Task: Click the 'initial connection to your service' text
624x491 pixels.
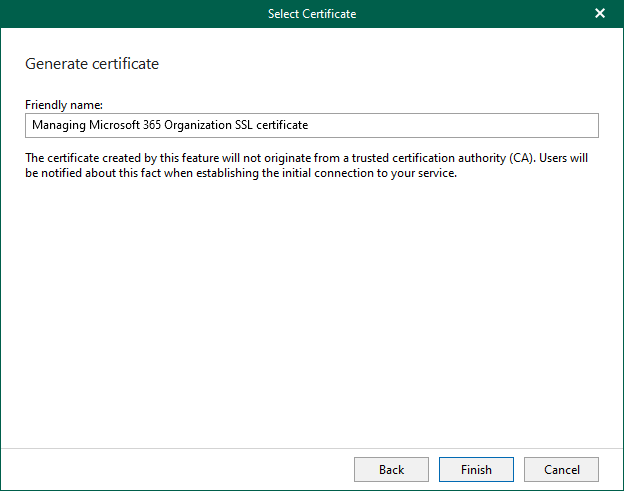Action: pyautogui.click(x=368, y=172)
